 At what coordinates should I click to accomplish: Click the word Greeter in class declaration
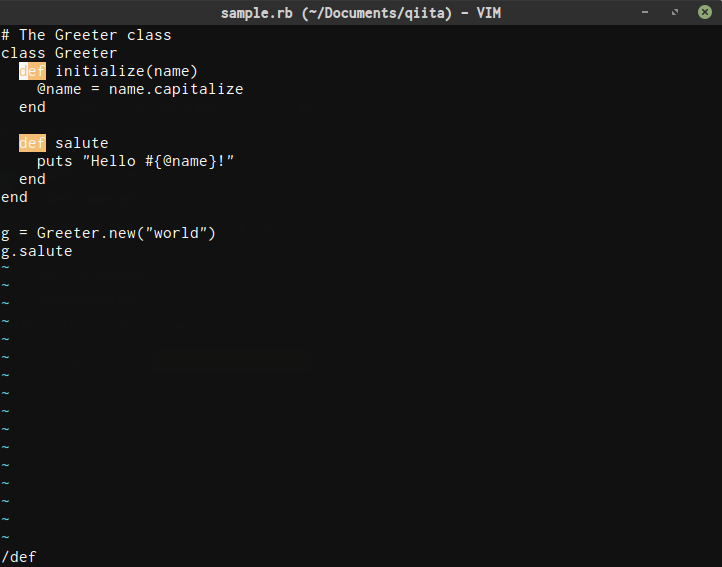pos(86,53)
